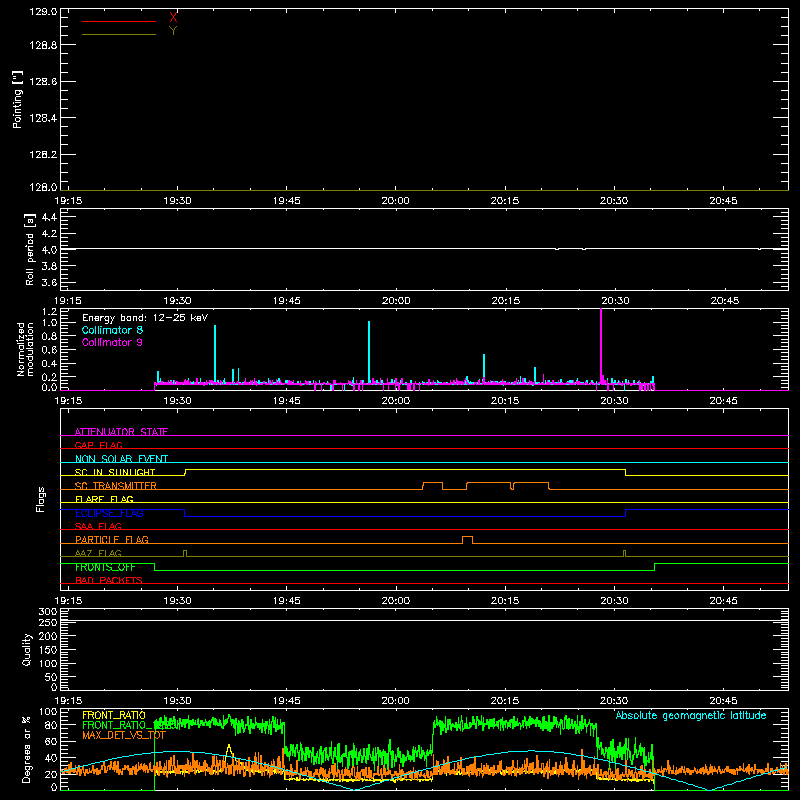Image resolution: width=800 pixels, height=800 pixels.
Task: Click the Roll period [s] axis title
Action: [x=30, y=249]
